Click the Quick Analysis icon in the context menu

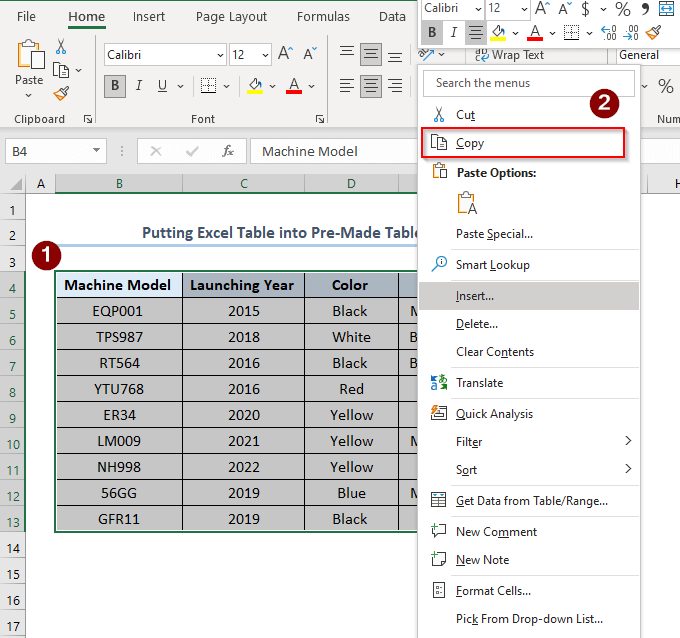tap(438, 413)
